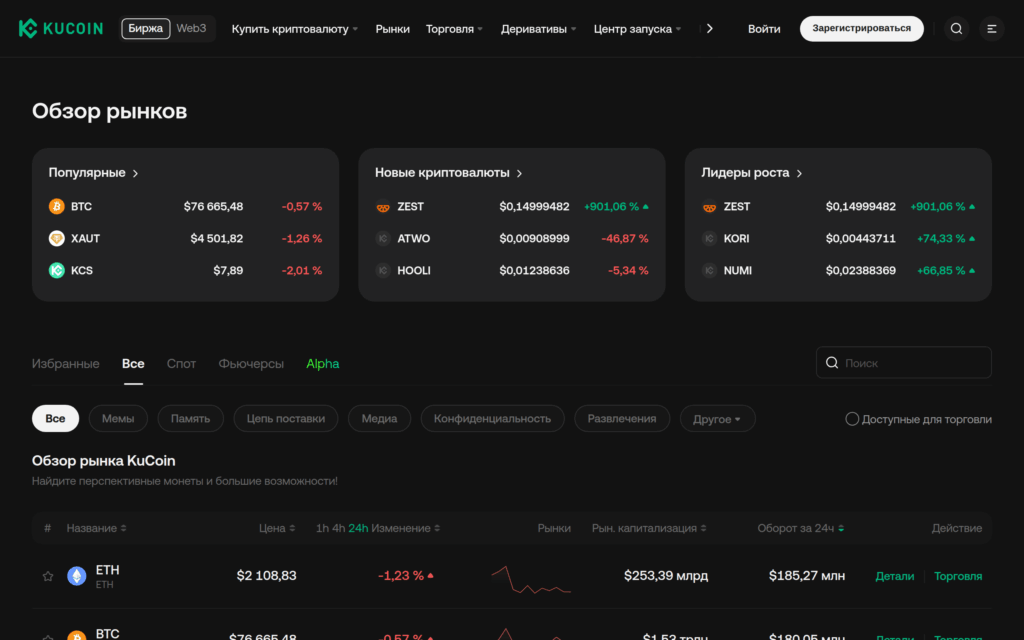Click the KuCoin logo
Screen dimensions: 1024x640
click(61, 28)
